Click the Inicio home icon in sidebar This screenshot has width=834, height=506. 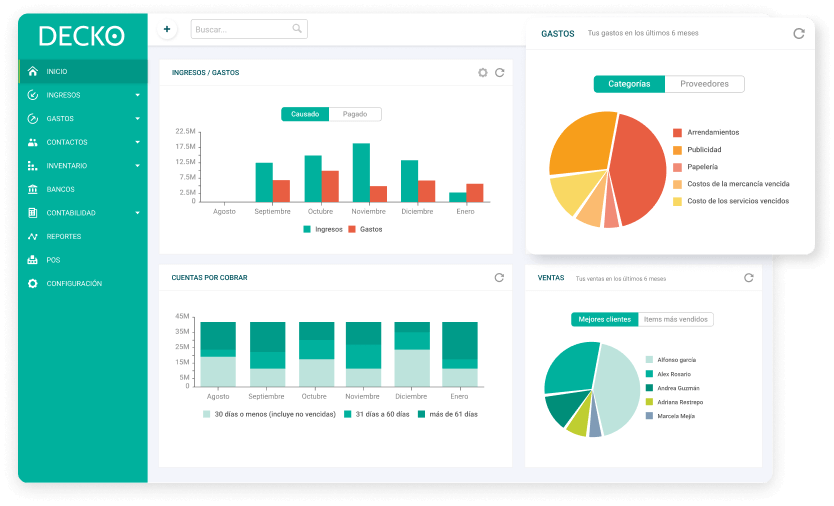[33, 72]
